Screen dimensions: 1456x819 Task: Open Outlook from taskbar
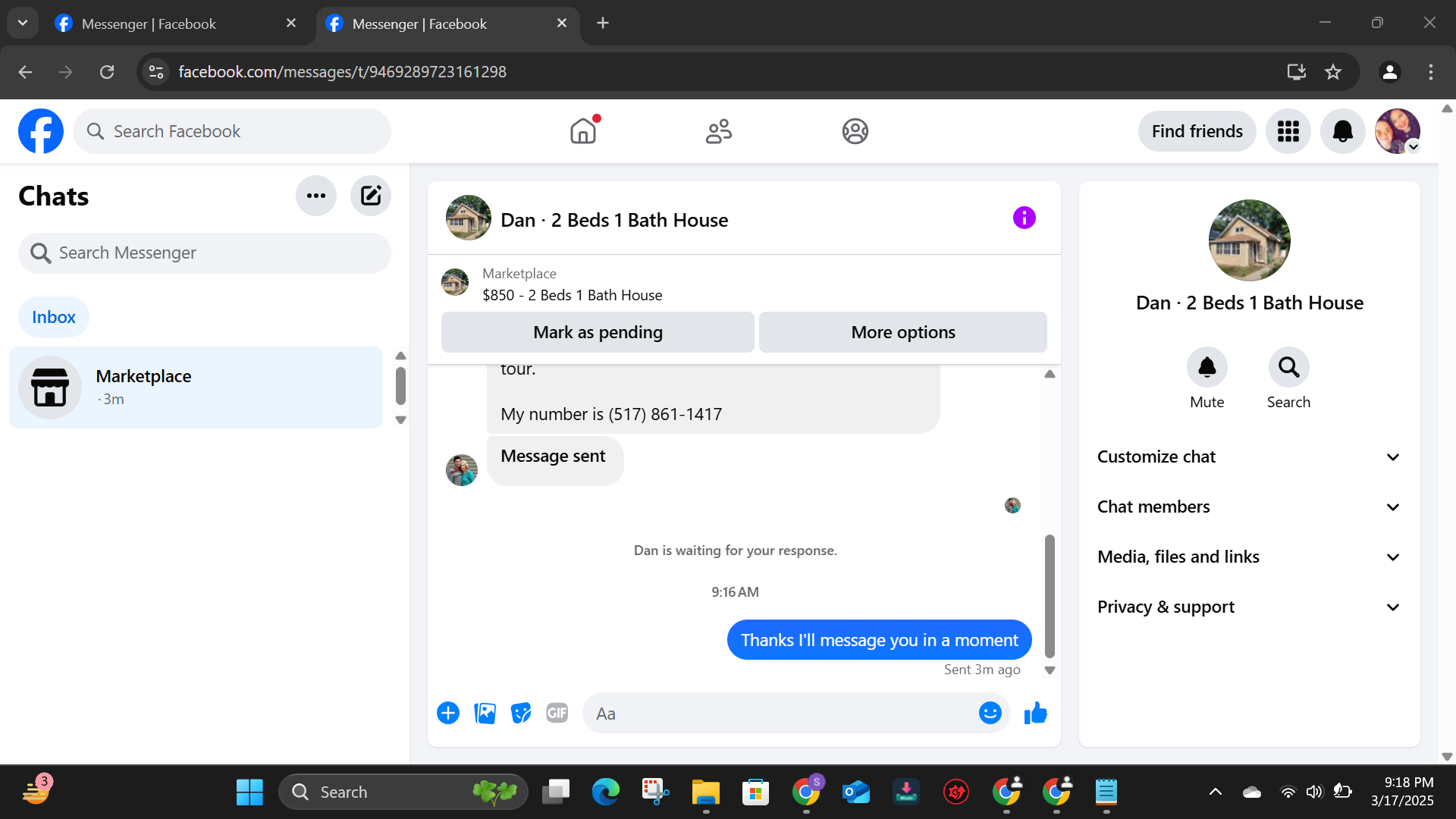tap(856, 792)
